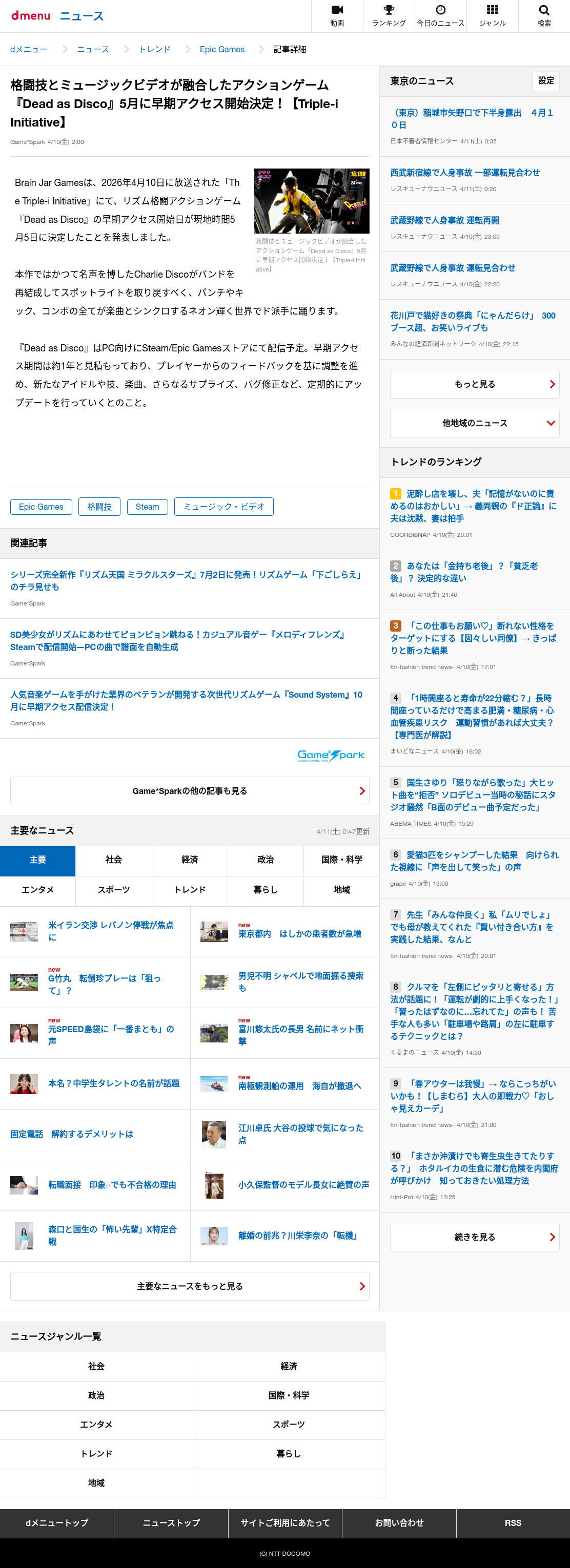Click dメニュートップ footer link
Image resolution: width=570 pixels, height=1568 pixels.
coord(56,1523)
